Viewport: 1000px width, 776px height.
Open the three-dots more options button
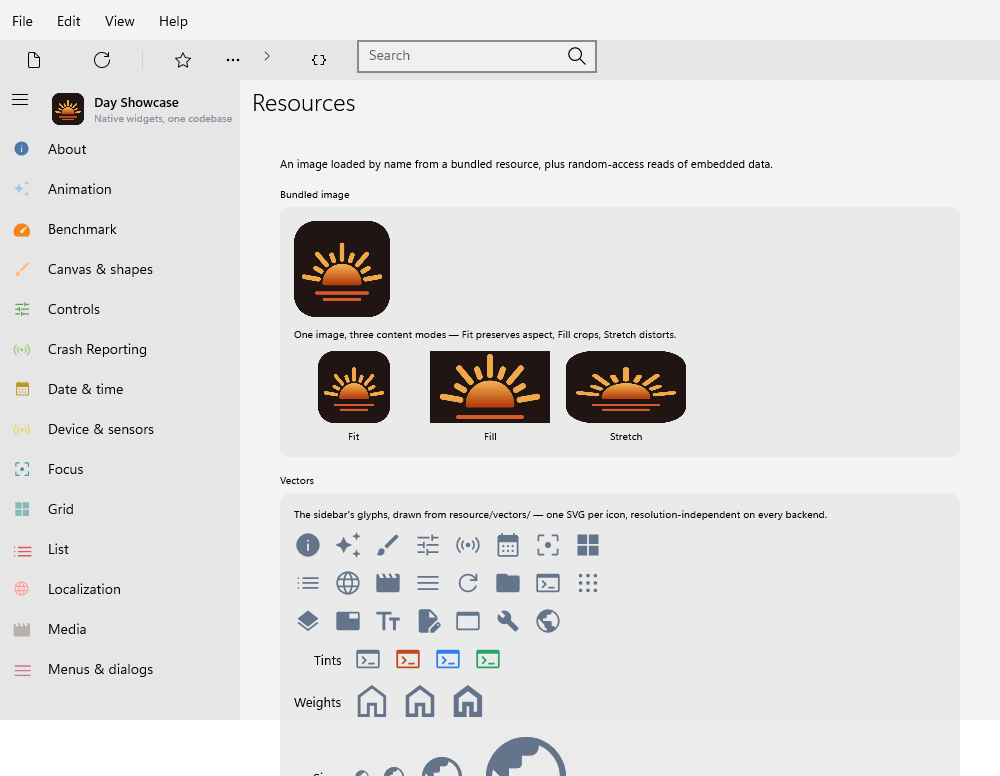(233, 60)
